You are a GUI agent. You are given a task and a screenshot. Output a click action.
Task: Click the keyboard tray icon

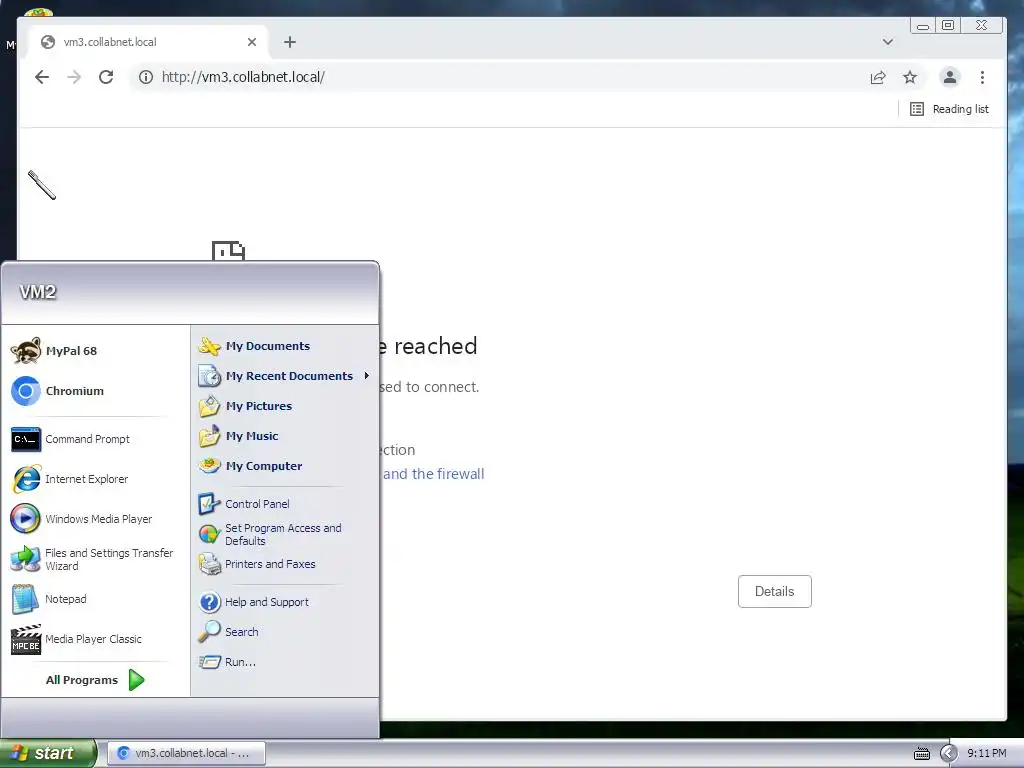coord(922,754)
